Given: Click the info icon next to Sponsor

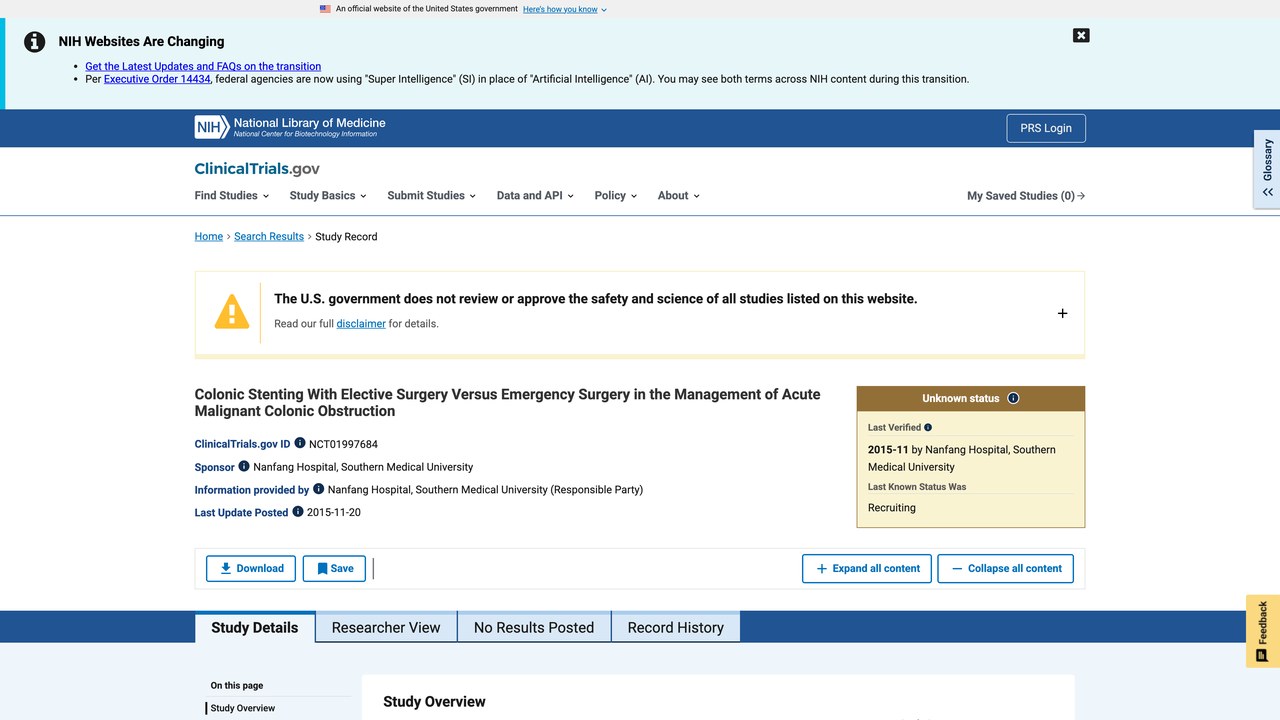Looking at the screenshot, I should click(x=244, y=466).
